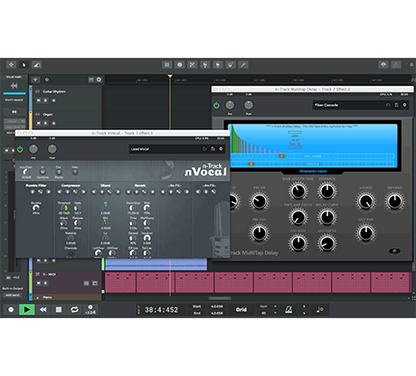The image size is (416, 376).
Task: Click the circular arrow icon above track list
Action: (x=99, y=80)
